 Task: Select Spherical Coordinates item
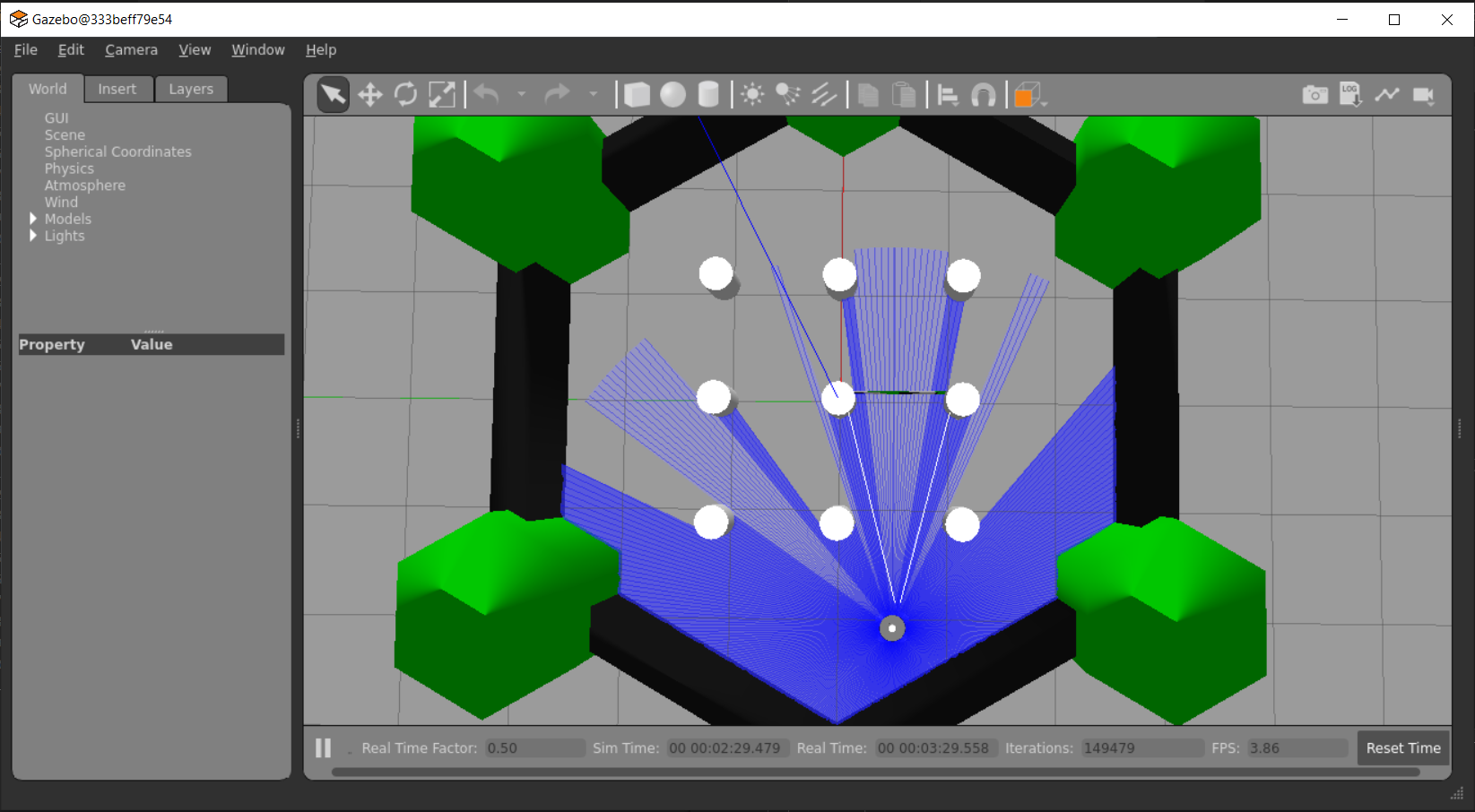118,151
